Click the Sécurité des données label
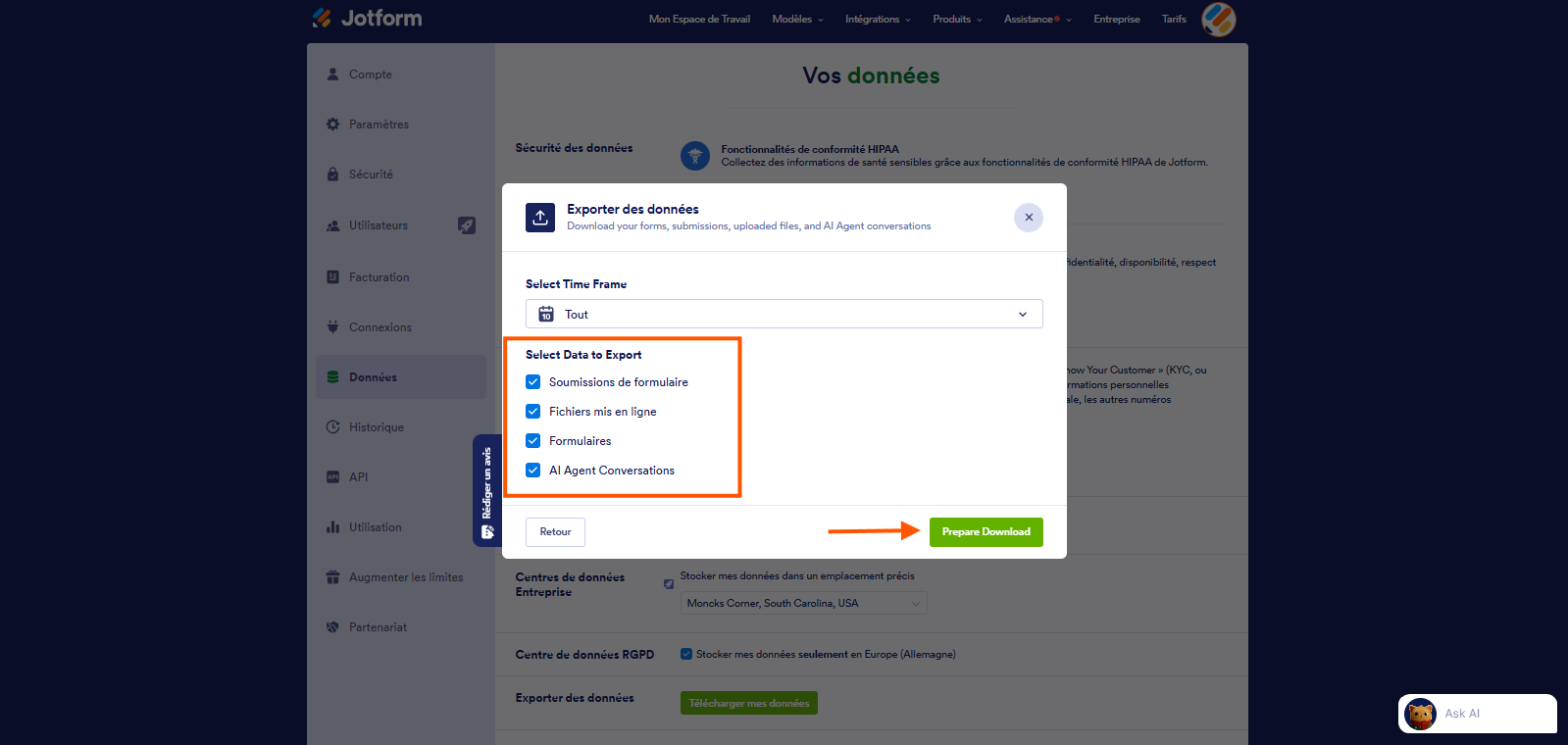 point(575,148)
